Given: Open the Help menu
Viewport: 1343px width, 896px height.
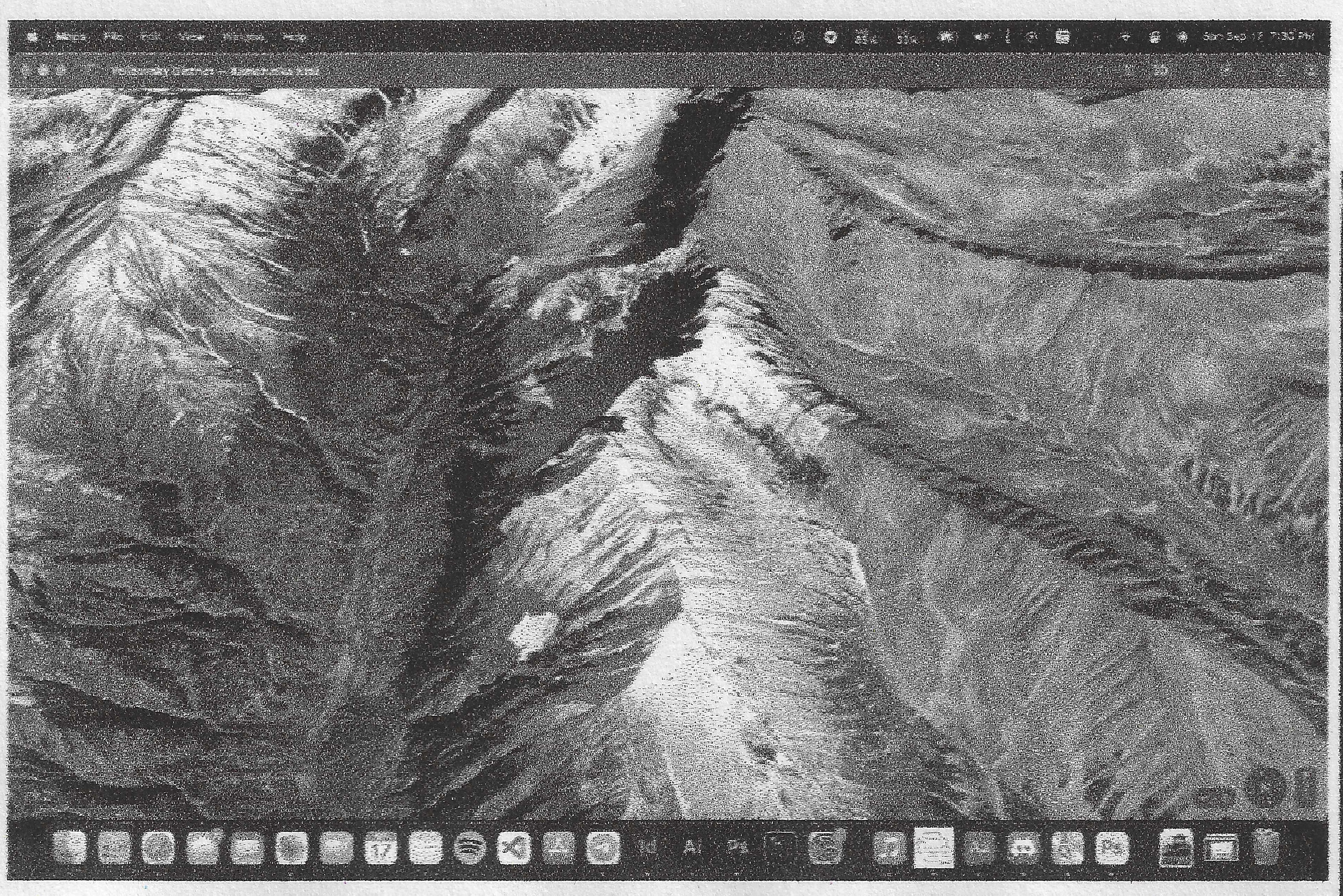Looking at the screenshot, I should pos(294,37).
